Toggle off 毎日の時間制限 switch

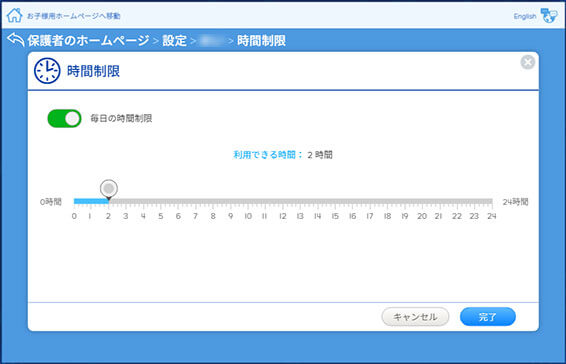click(65, 118)
